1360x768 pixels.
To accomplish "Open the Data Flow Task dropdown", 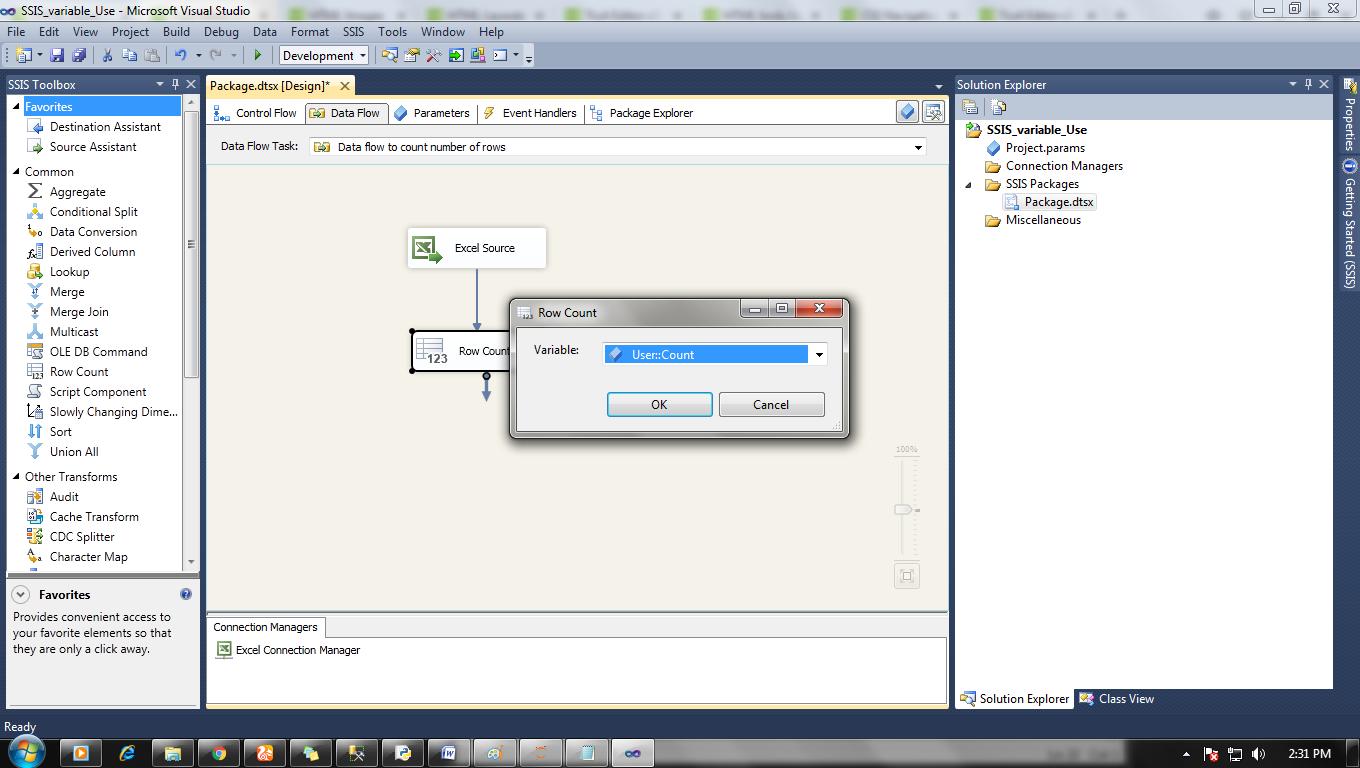I will (918, 147).
